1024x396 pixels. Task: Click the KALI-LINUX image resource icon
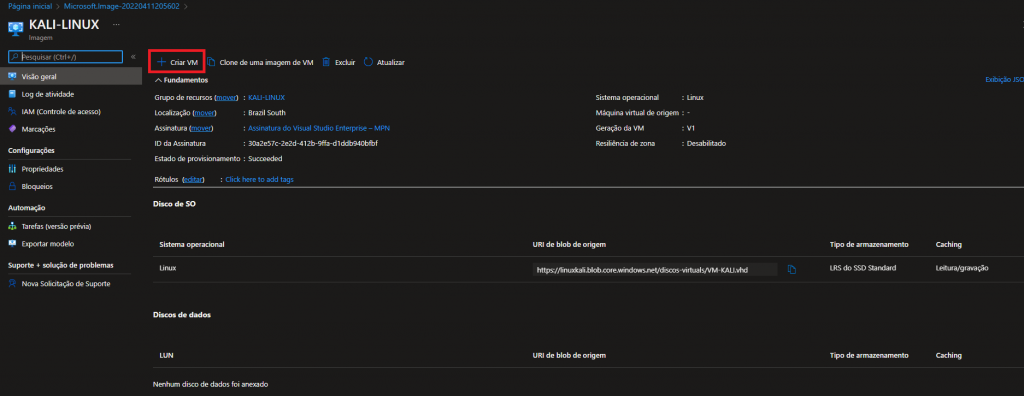point(16,29)
